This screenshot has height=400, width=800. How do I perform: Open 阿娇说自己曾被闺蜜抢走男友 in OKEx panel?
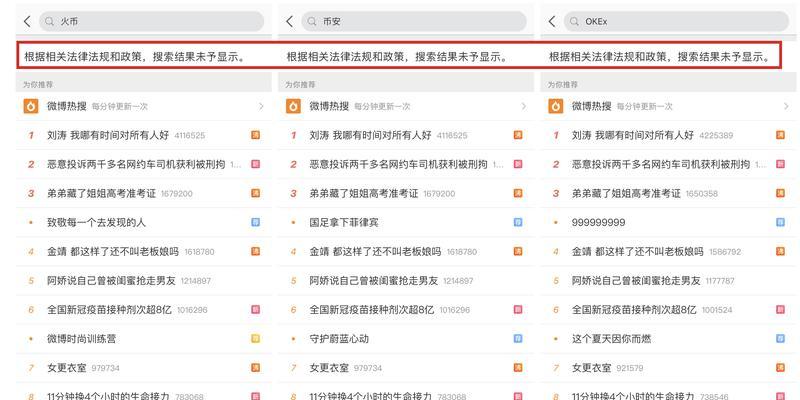coord(636,281)
